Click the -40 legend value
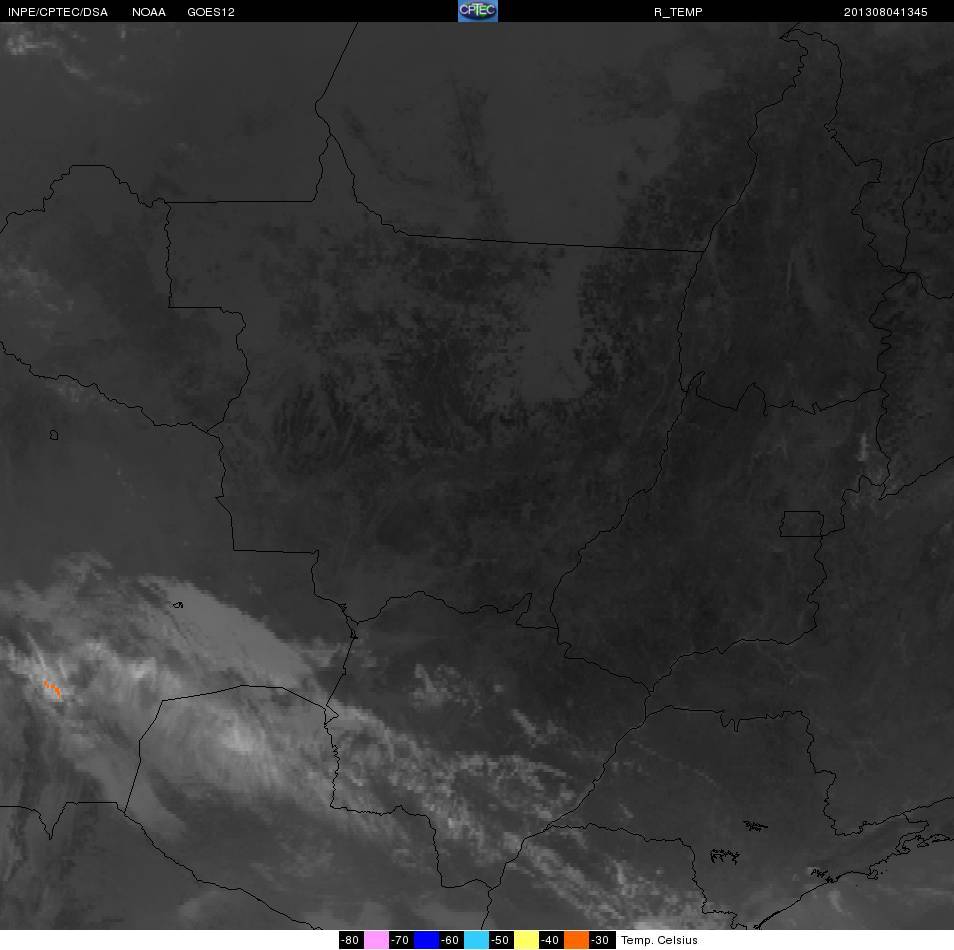The width and height of the screenshot is (954, 950). point(551,940)
